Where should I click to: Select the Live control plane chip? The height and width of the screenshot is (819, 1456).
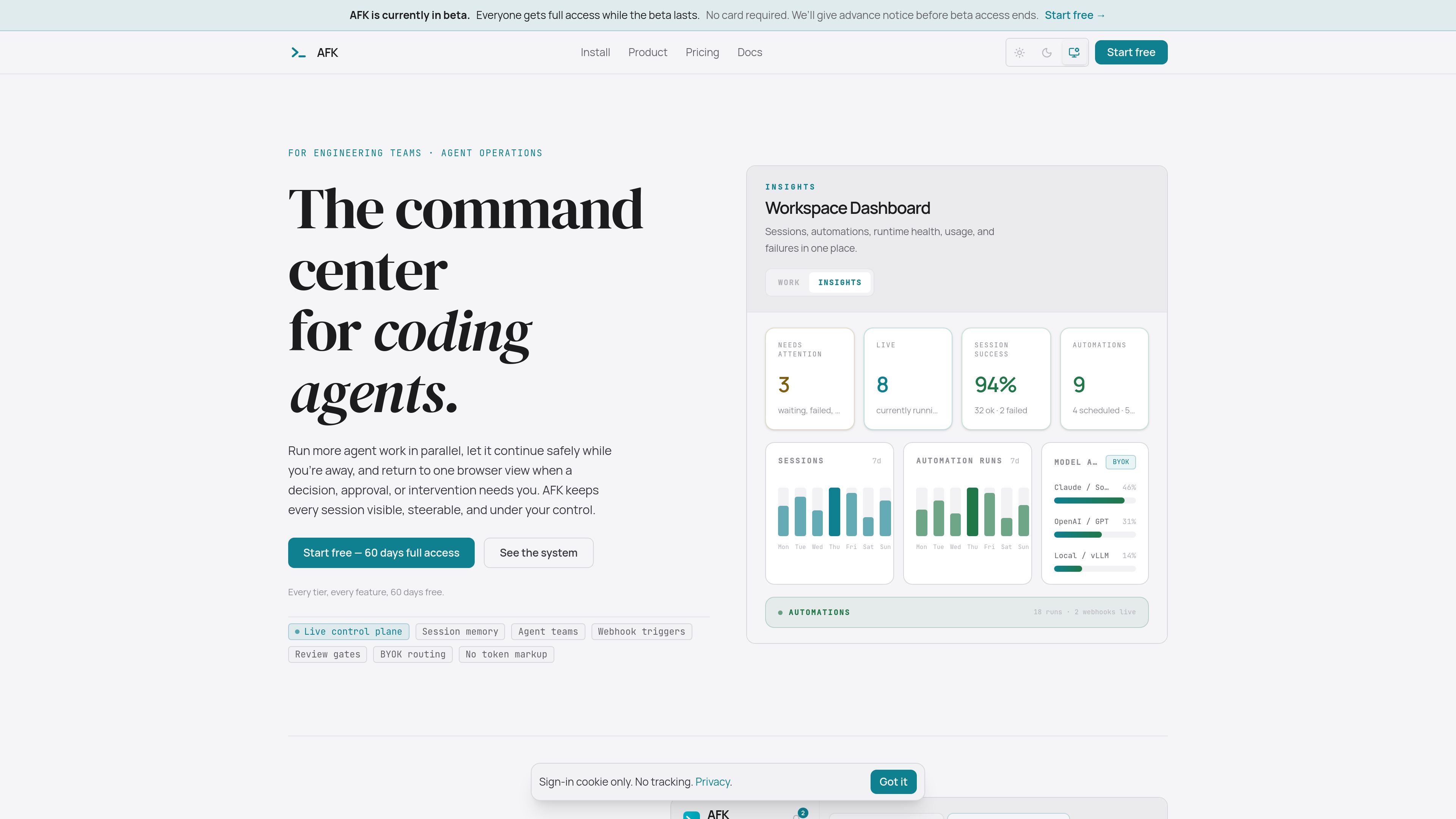(349, 631)
